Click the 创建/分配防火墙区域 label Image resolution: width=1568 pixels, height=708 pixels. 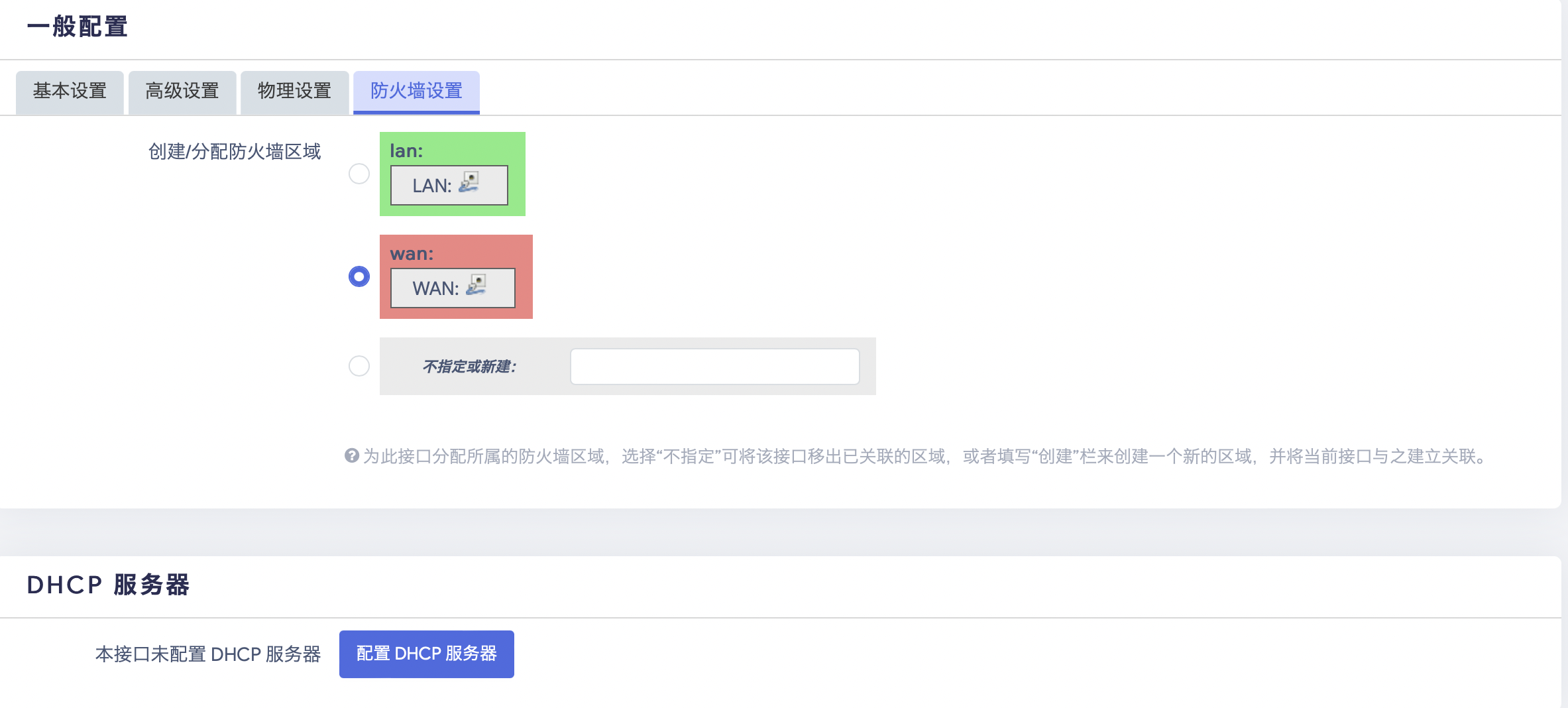[x=235, y=152]
